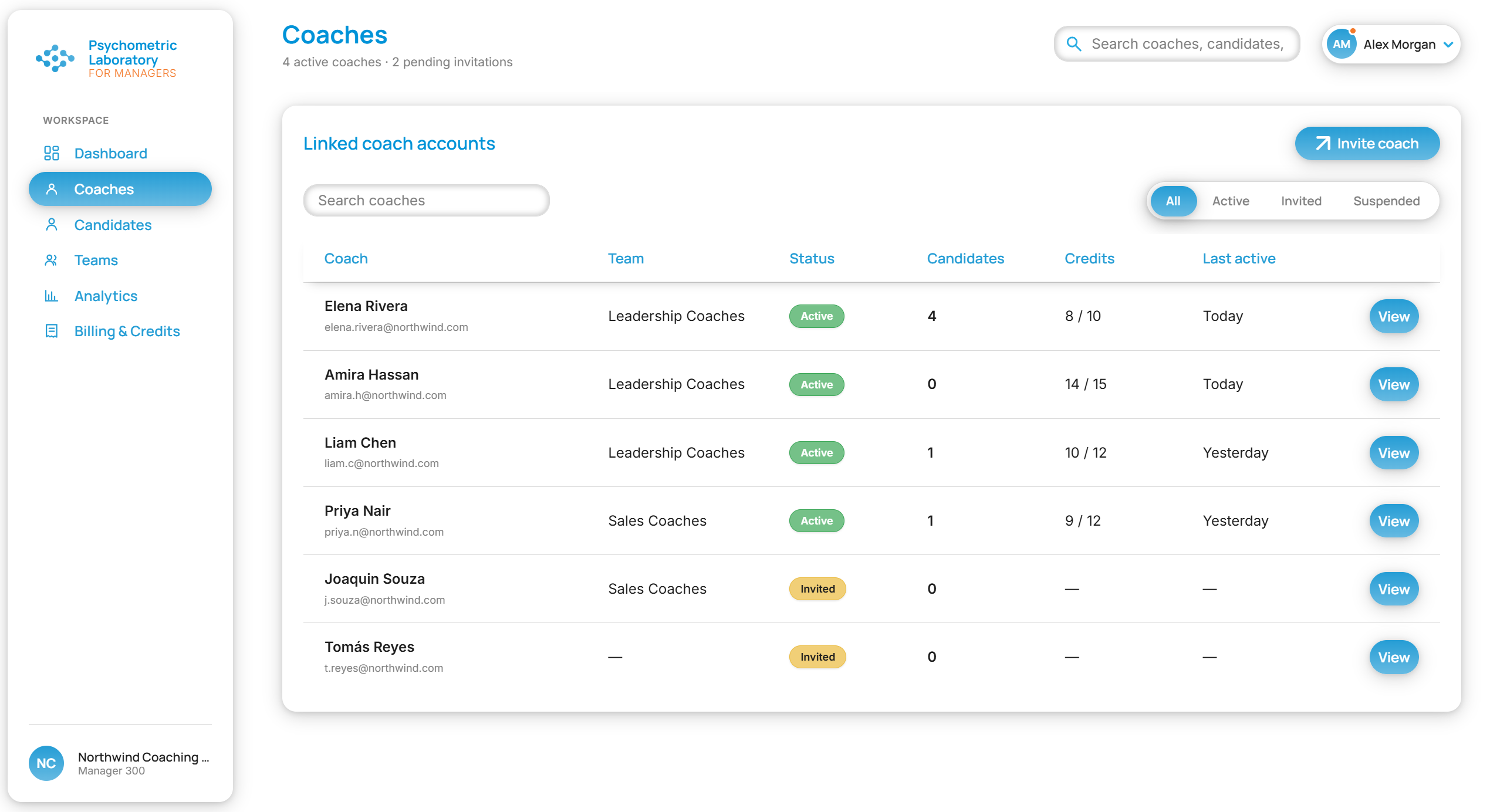This screenshot has width=1490, height=812.
Task: Sort by the Status column header
Action: pos(812,258)
